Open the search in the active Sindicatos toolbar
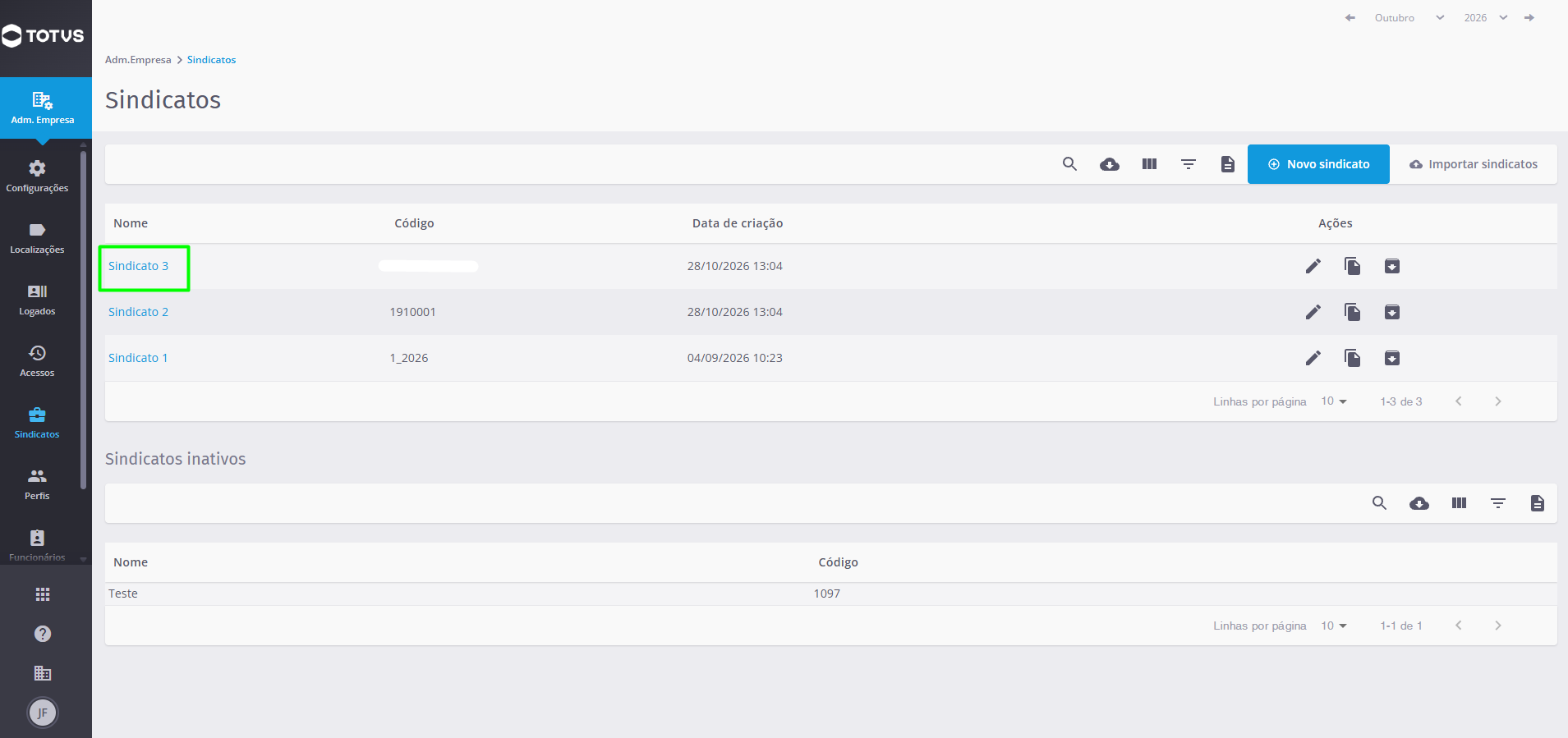The width and height of the screenshot is (1568, 738). click(1069, 164)
